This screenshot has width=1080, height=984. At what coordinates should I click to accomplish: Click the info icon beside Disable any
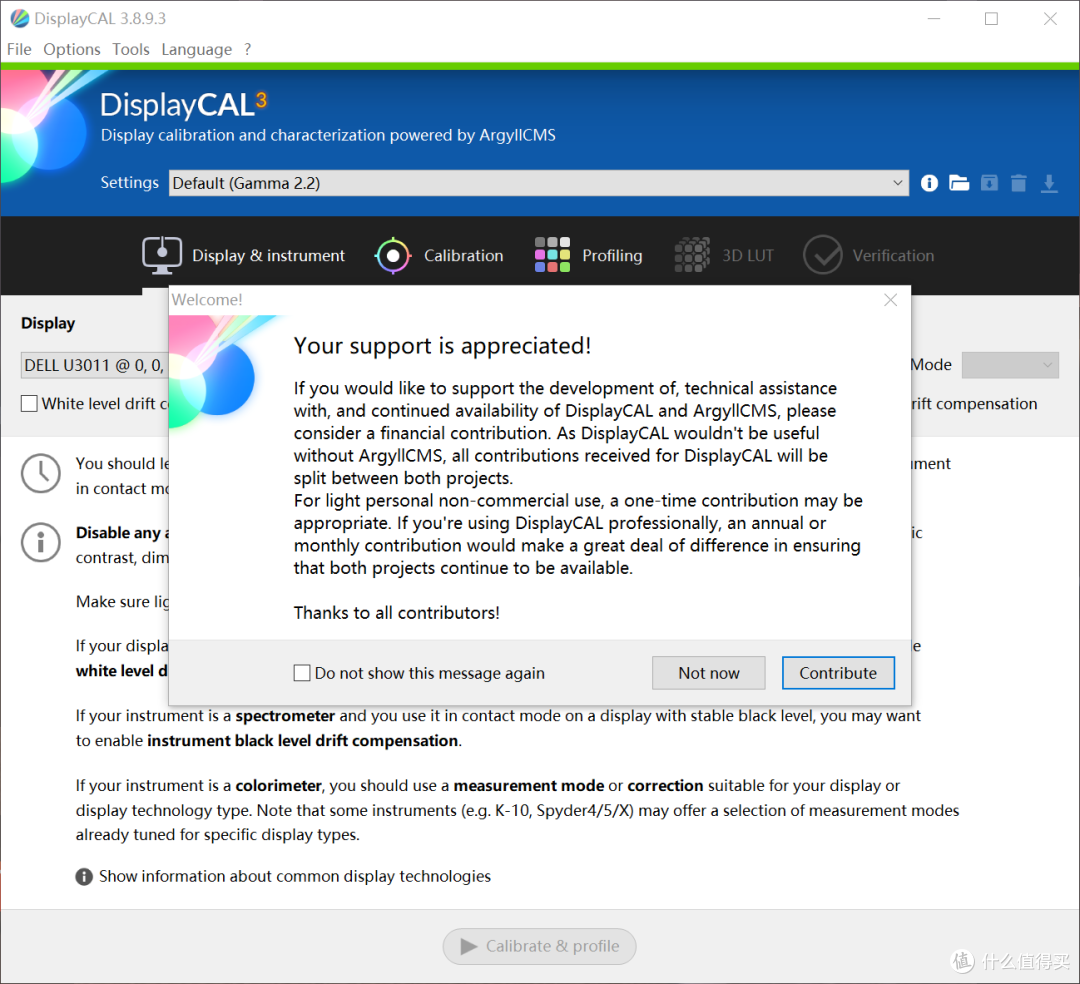click(x=41, y=542)
